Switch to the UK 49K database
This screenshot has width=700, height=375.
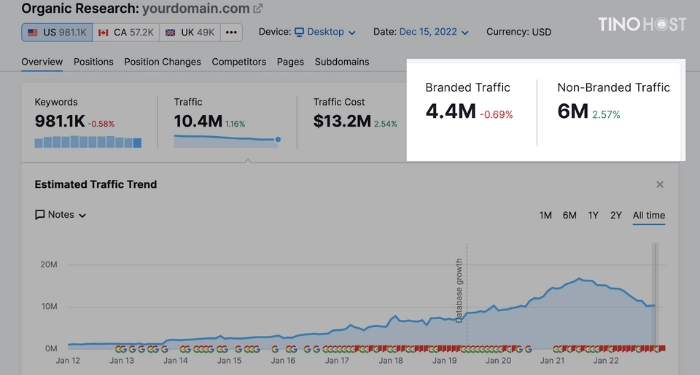(x=190, y=33)
